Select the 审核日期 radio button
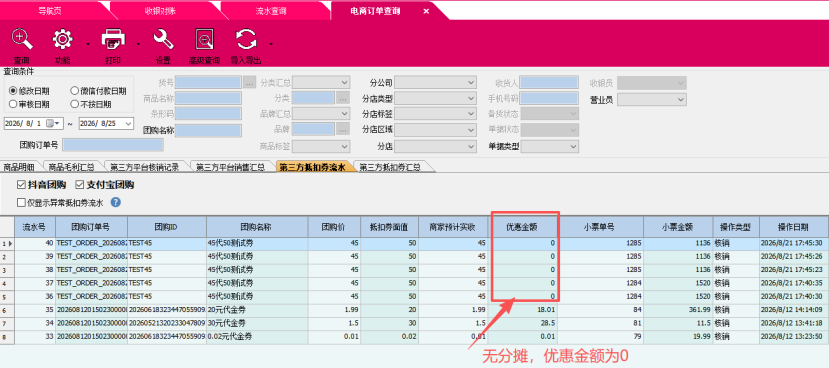The image size is (829, 368). (x=13, y=104)
